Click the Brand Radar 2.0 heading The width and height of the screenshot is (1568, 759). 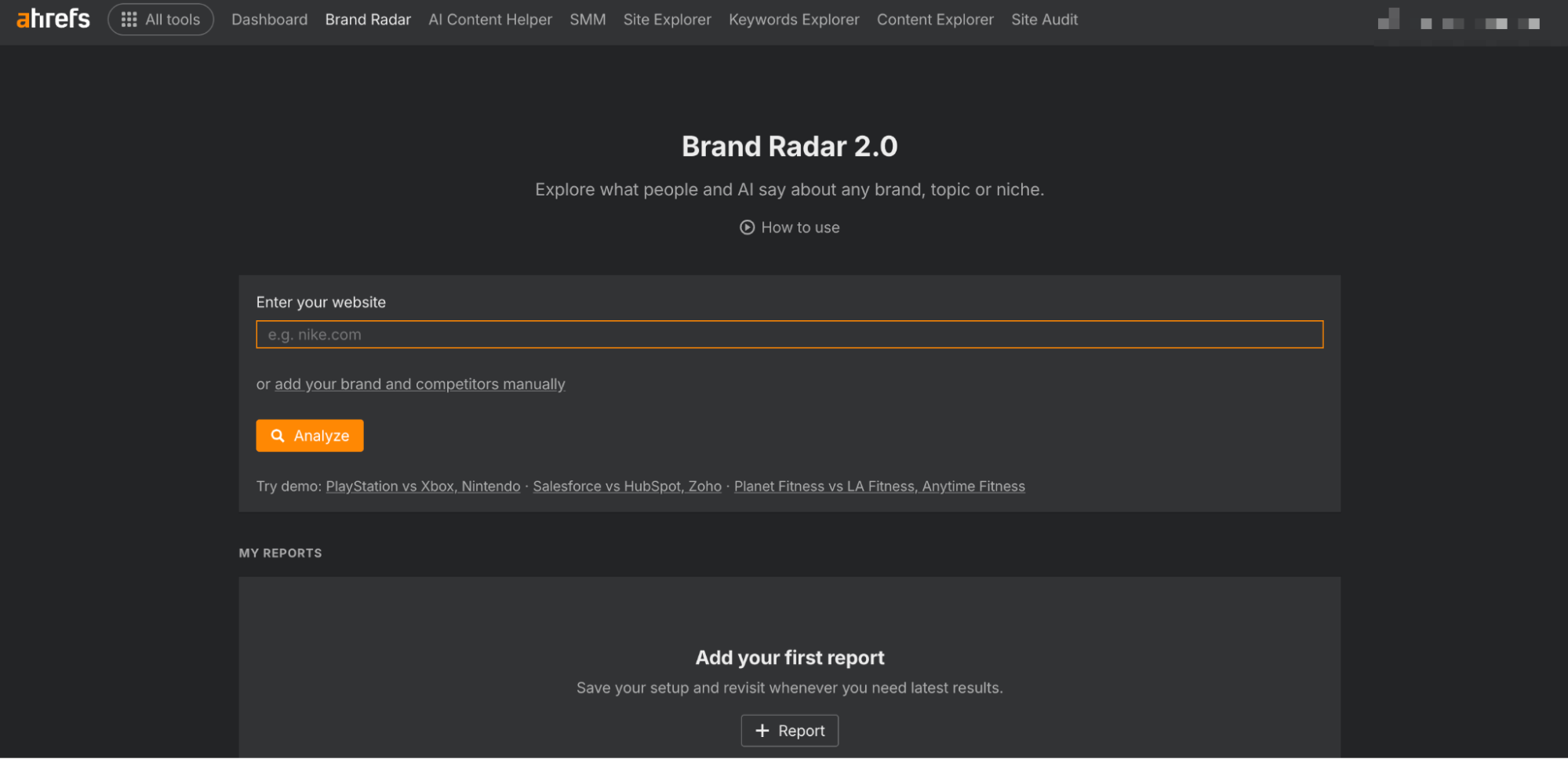point(789,147)
